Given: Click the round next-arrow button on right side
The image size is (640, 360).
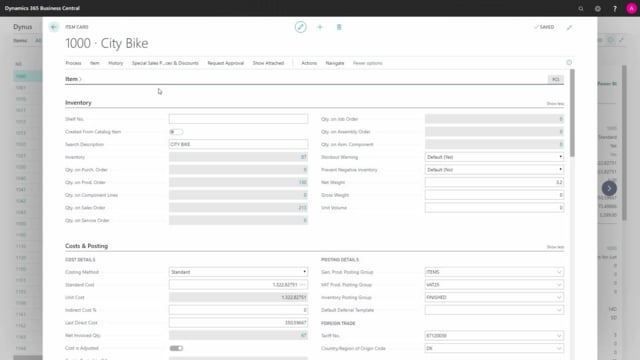Looking at the screenshot, I should tap(609, 188).
